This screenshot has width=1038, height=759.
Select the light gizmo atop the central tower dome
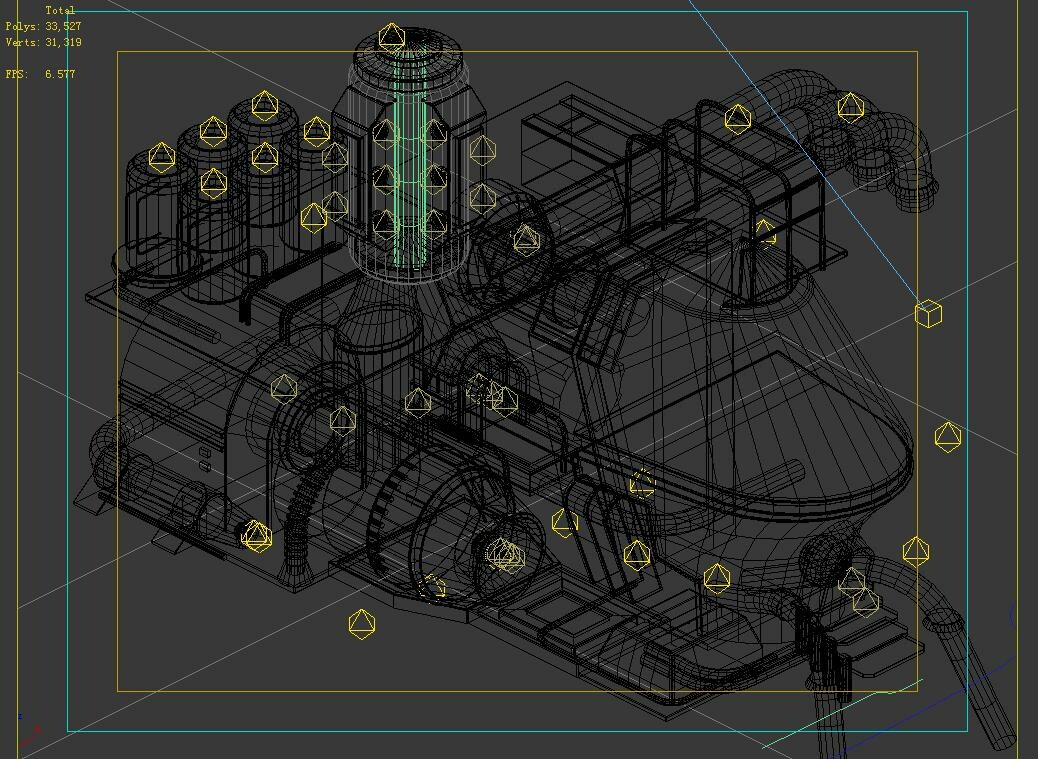tap(392, 38)
